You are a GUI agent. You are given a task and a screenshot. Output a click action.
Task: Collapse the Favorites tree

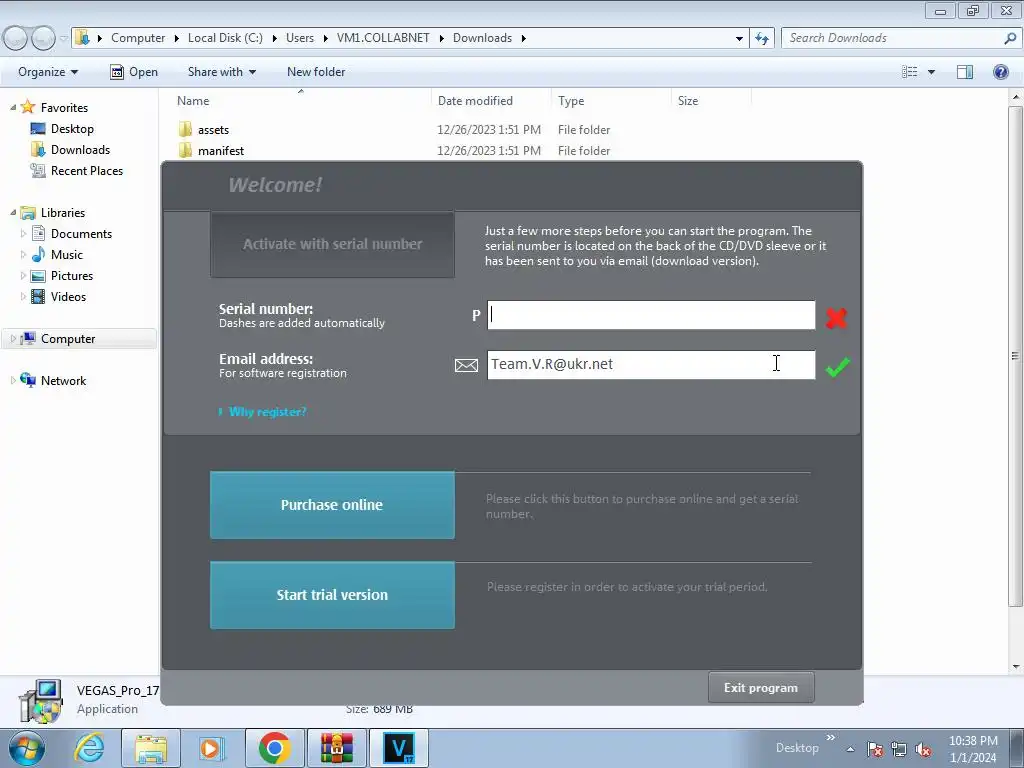13,107
